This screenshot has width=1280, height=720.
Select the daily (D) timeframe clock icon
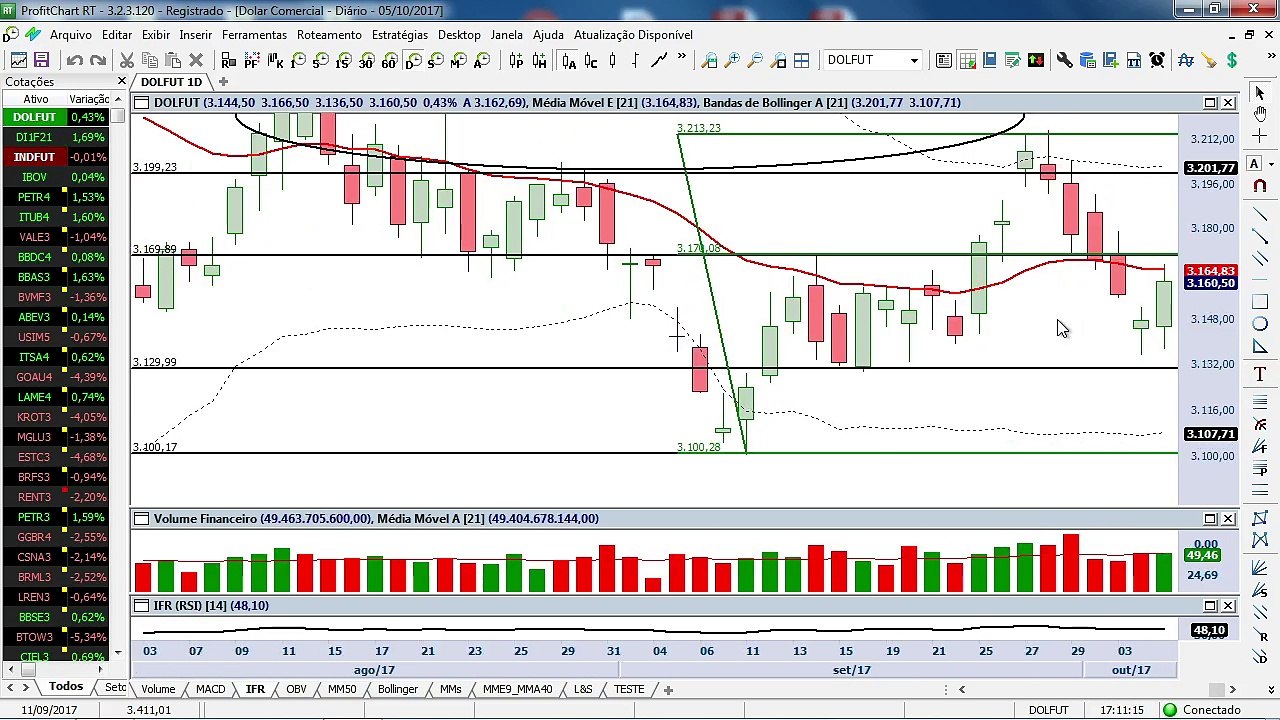pos(412,60)
